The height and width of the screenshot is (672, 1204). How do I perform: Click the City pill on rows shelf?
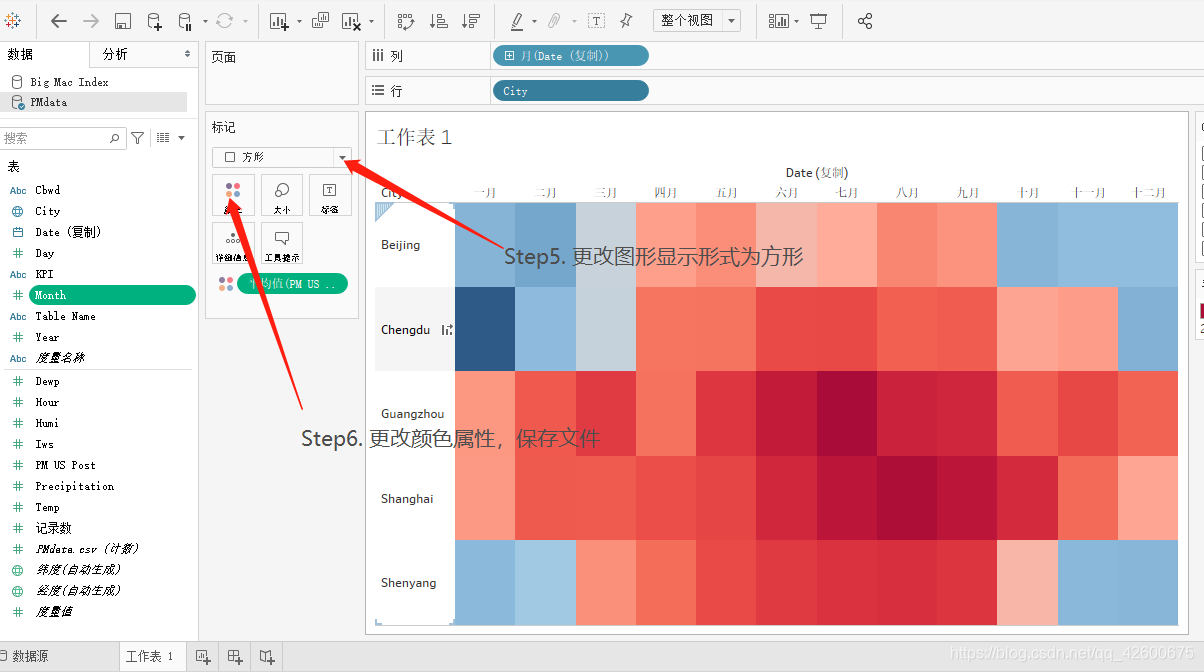(571, 91)
